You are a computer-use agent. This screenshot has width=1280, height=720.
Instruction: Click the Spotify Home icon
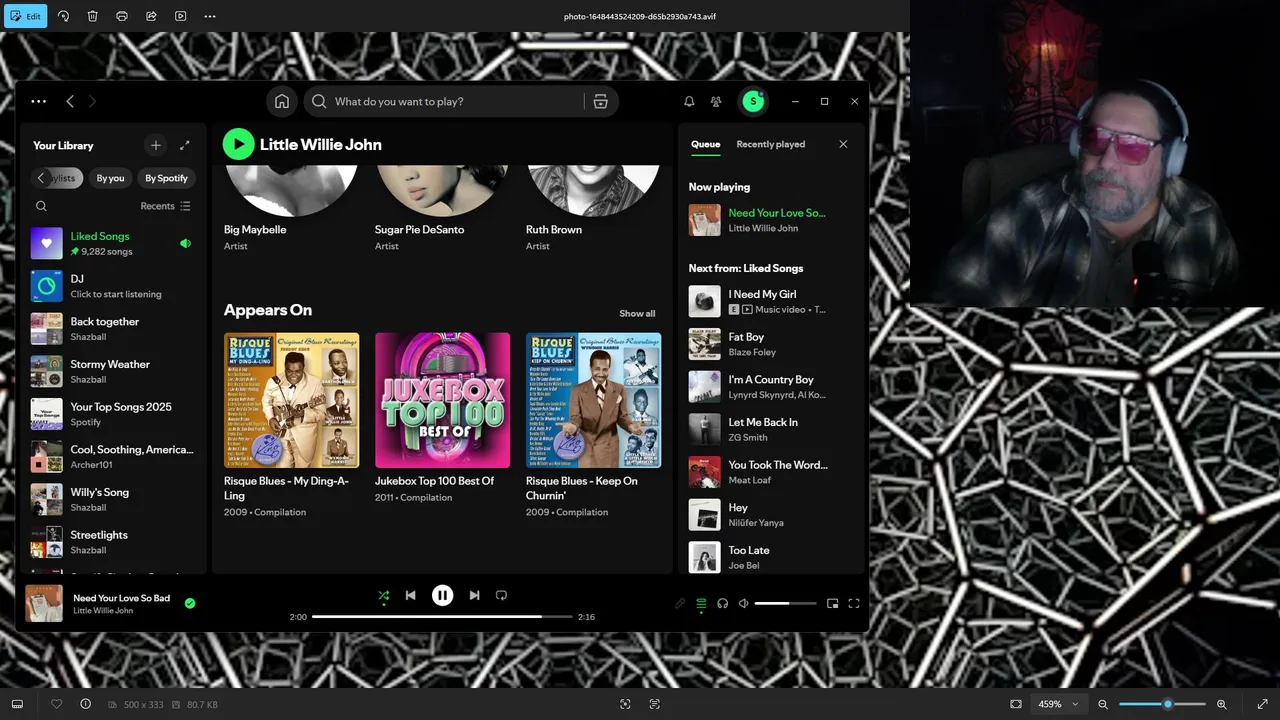[282, 101]
